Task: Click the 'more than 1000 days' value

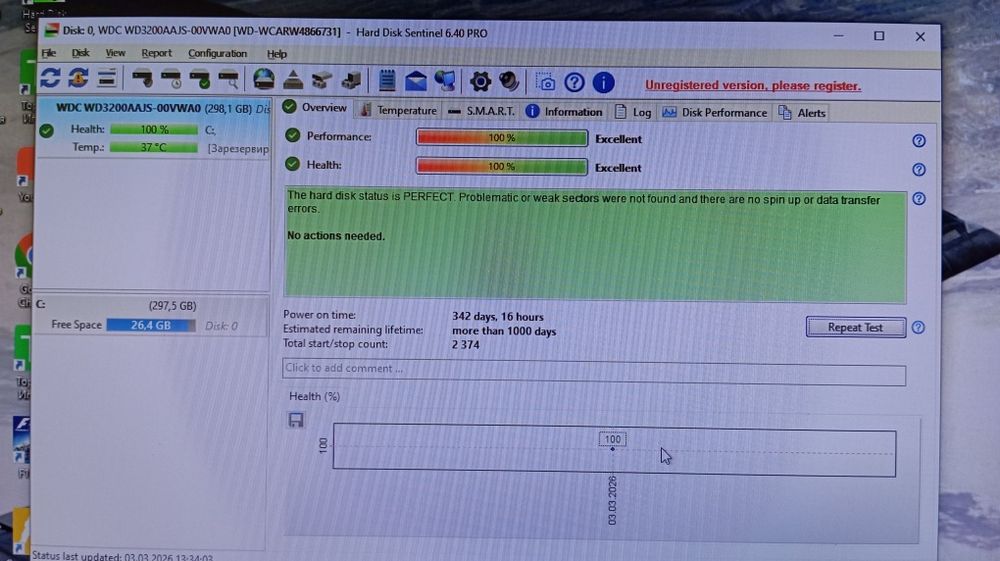Action: [x=504, y=332]
